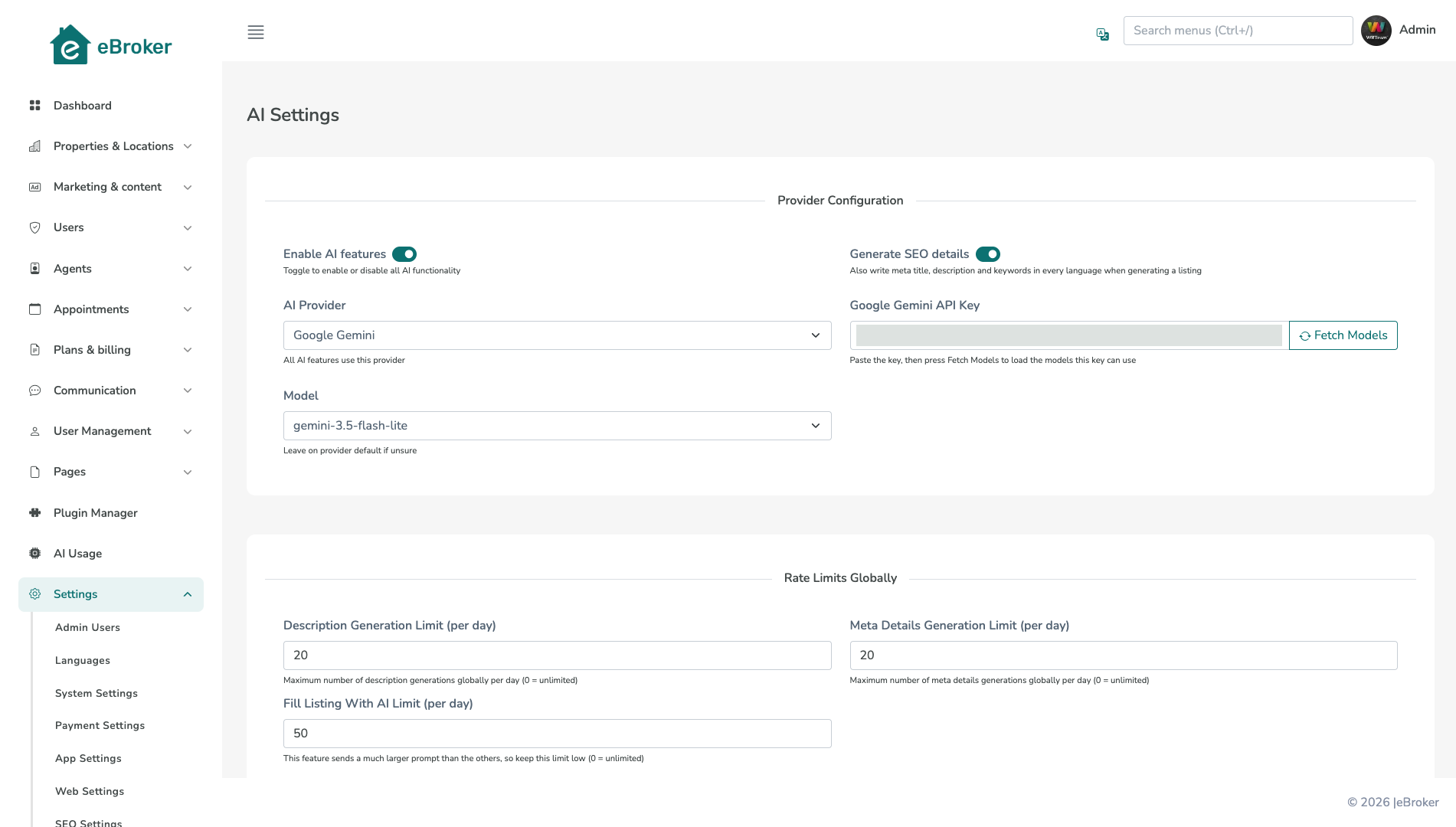Click the Fetch Models button

[x=1343, y=335]
